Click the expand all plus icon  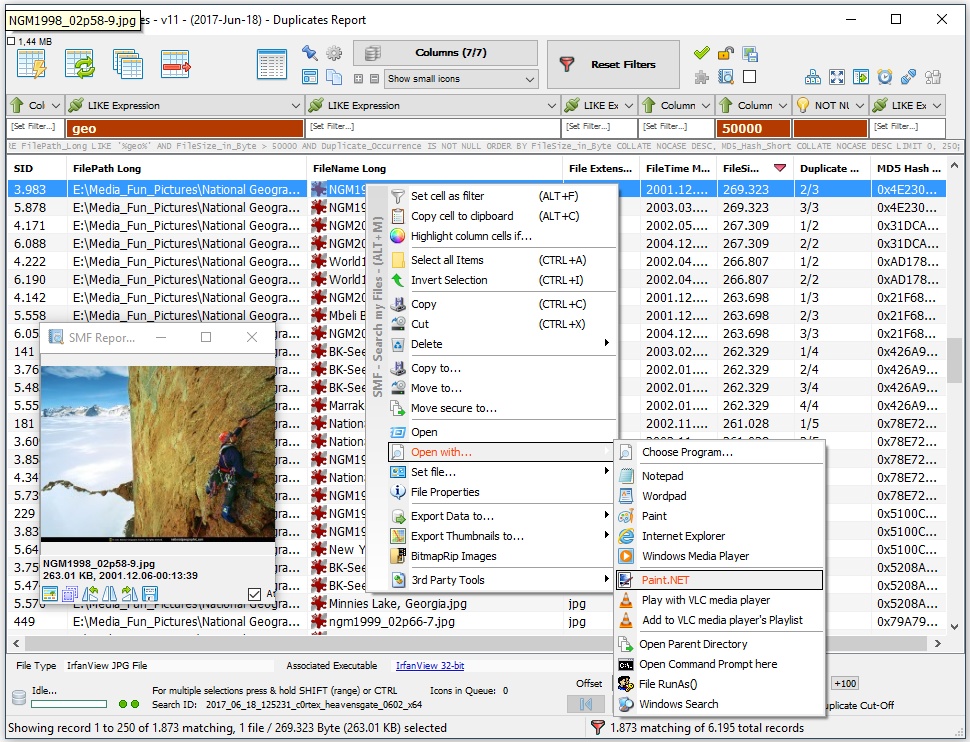(x=358, y=79)
